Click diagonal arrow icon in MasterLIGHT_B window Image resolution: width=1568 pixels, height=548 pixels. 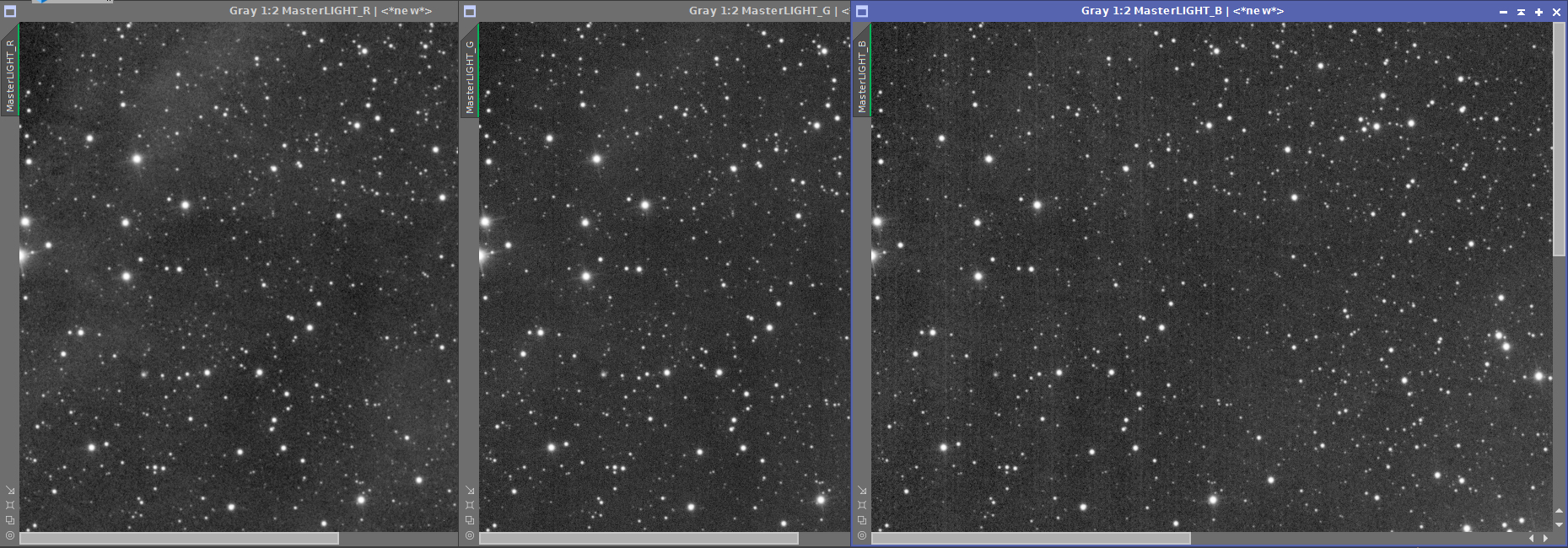(862, 490)
